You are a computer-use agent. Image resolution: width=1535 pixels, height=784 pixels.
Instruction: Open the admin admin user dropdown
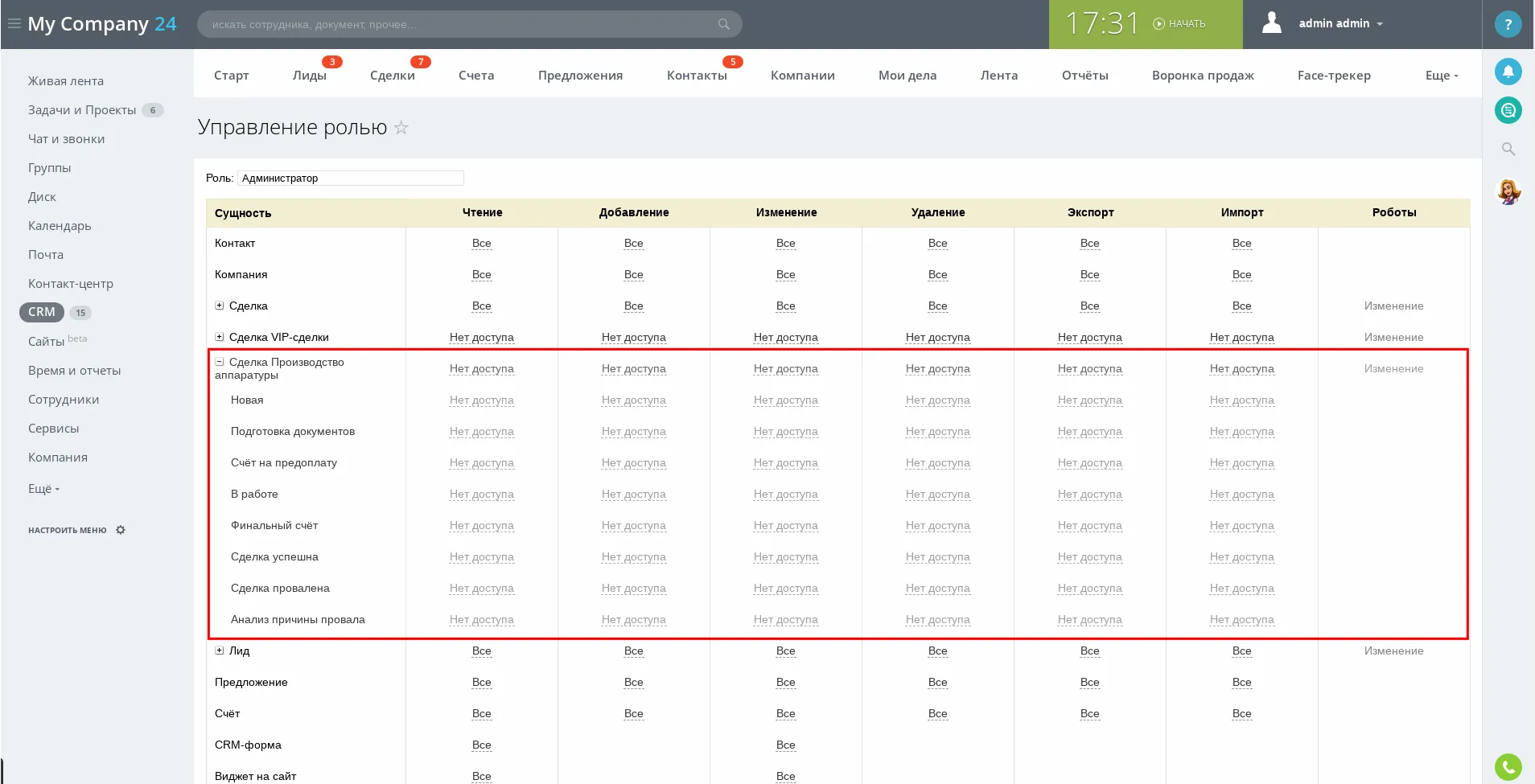[1340, 23]
